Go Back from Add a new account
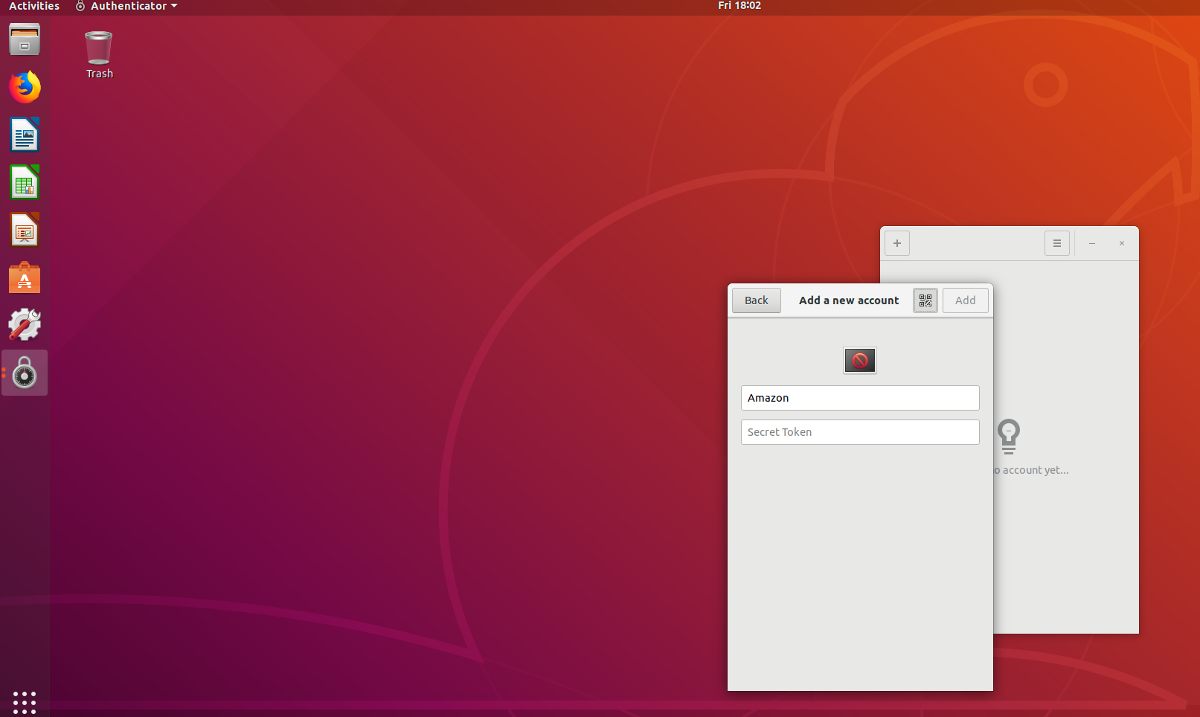Image resolution: width=1200 pixels, height=717 pixels. (x=756, y=300)
